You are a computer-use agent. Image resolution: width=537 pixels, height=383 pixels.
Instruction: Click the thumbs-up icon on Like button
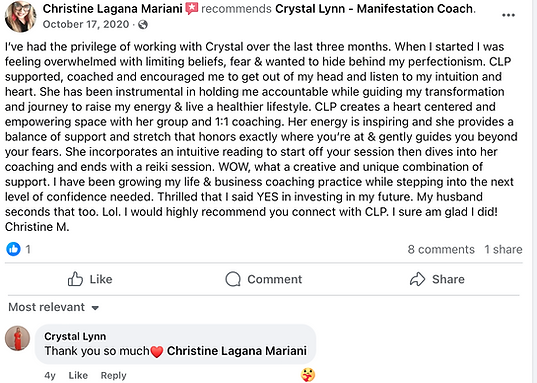tap(75, 279)
